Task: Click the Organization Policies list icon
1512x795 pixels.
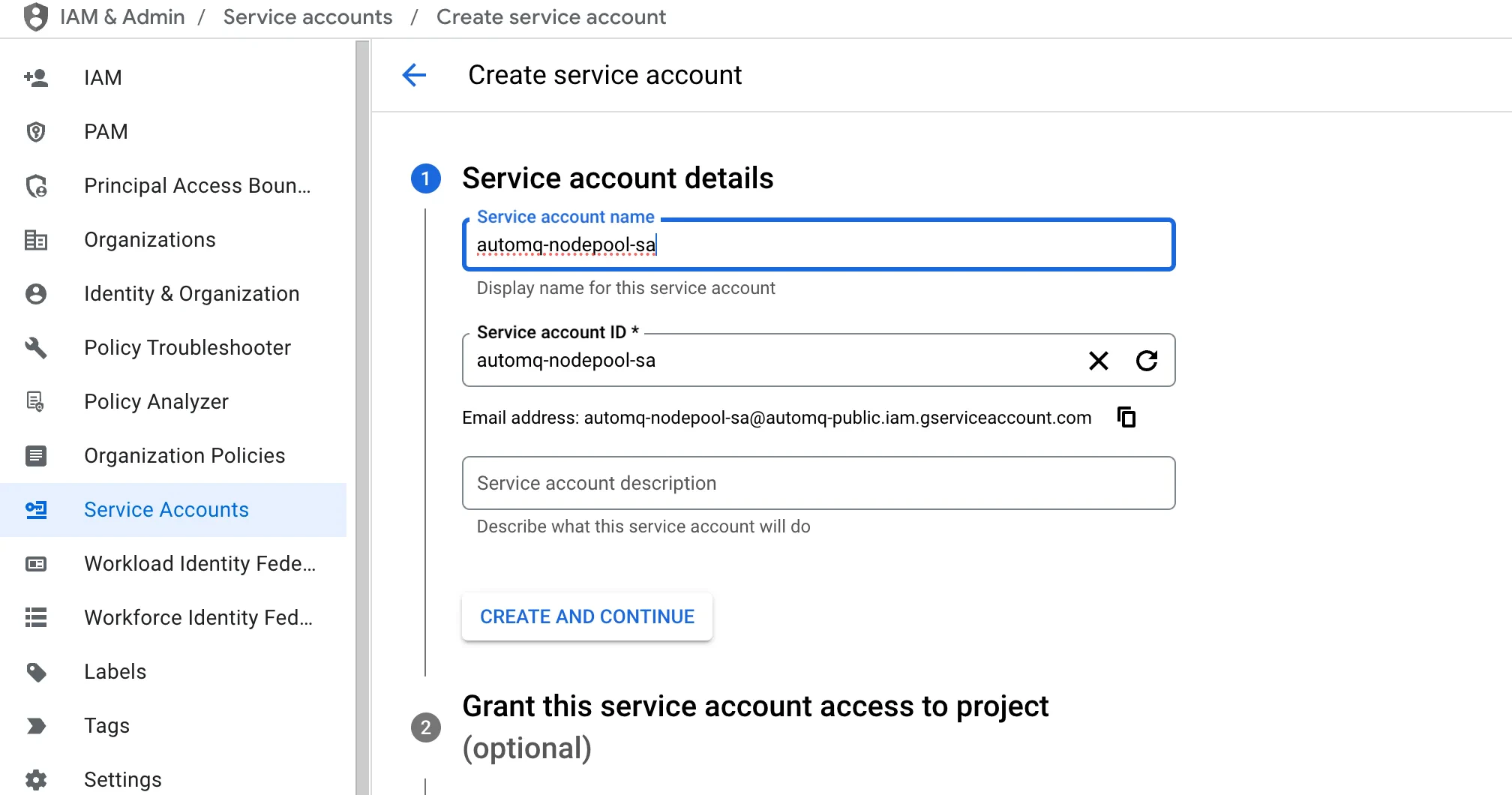Action: click(36, 455)
